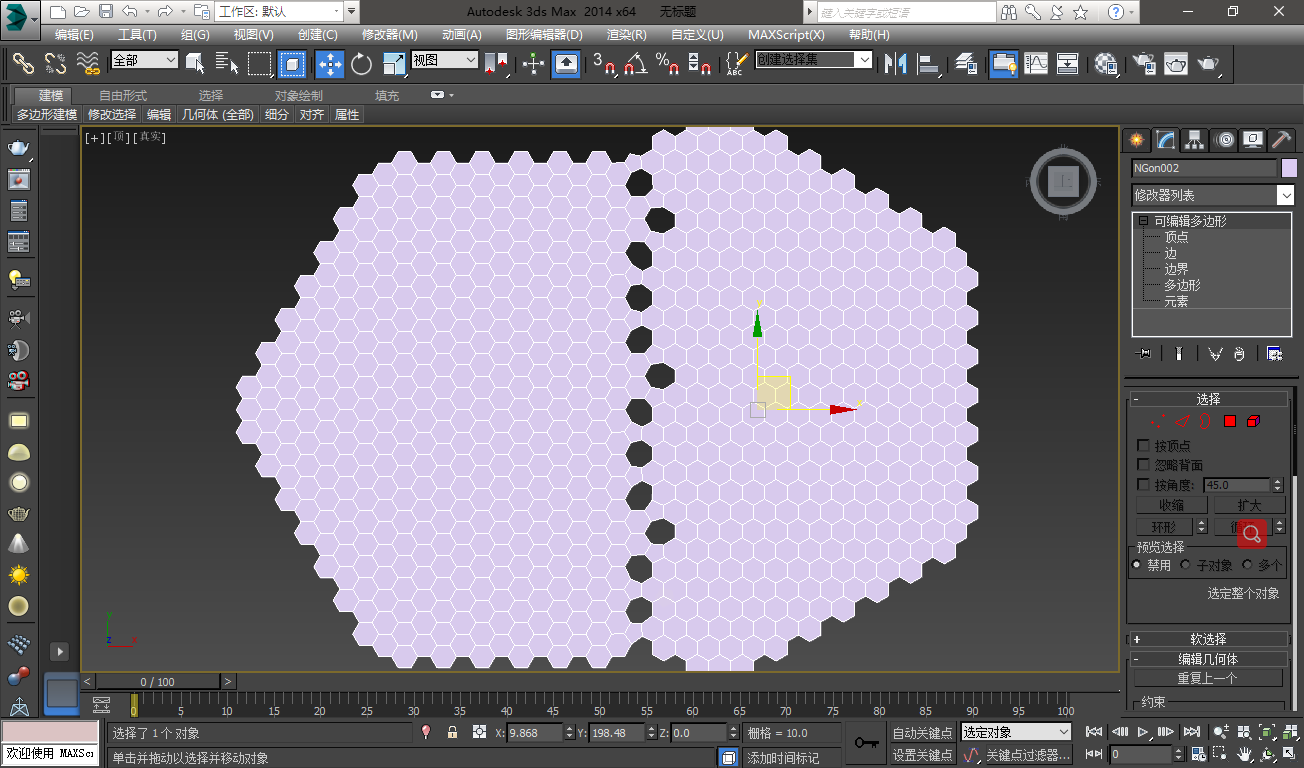This screenshot has height=768, width=1304.
Task: Select Polygon sub-object level red square icon
Action: tap(1230, 421)
